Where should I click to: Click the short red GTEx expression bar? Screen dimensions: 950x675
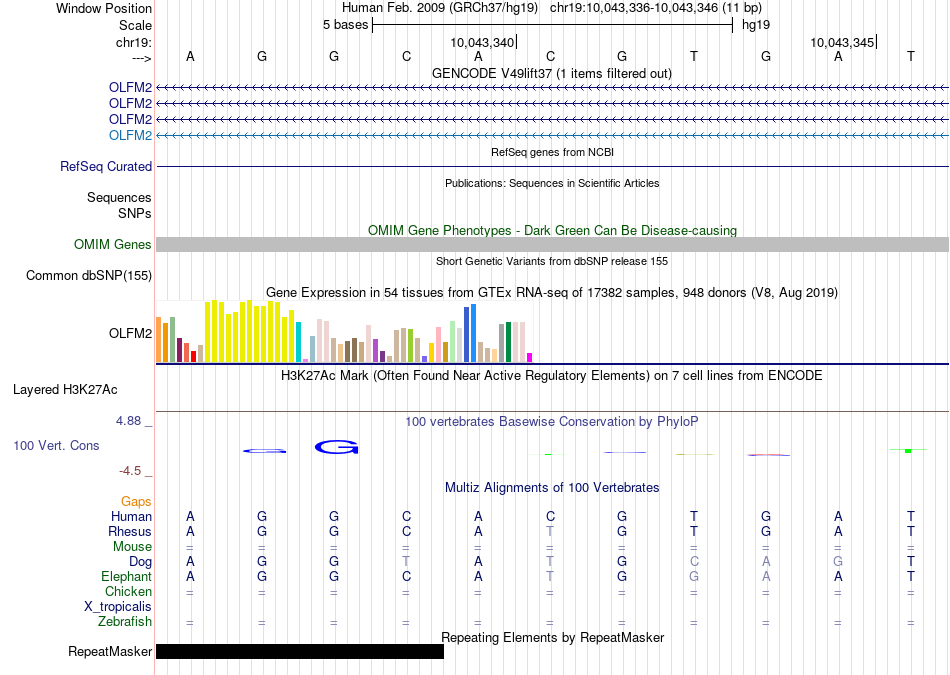pos(193,357)
